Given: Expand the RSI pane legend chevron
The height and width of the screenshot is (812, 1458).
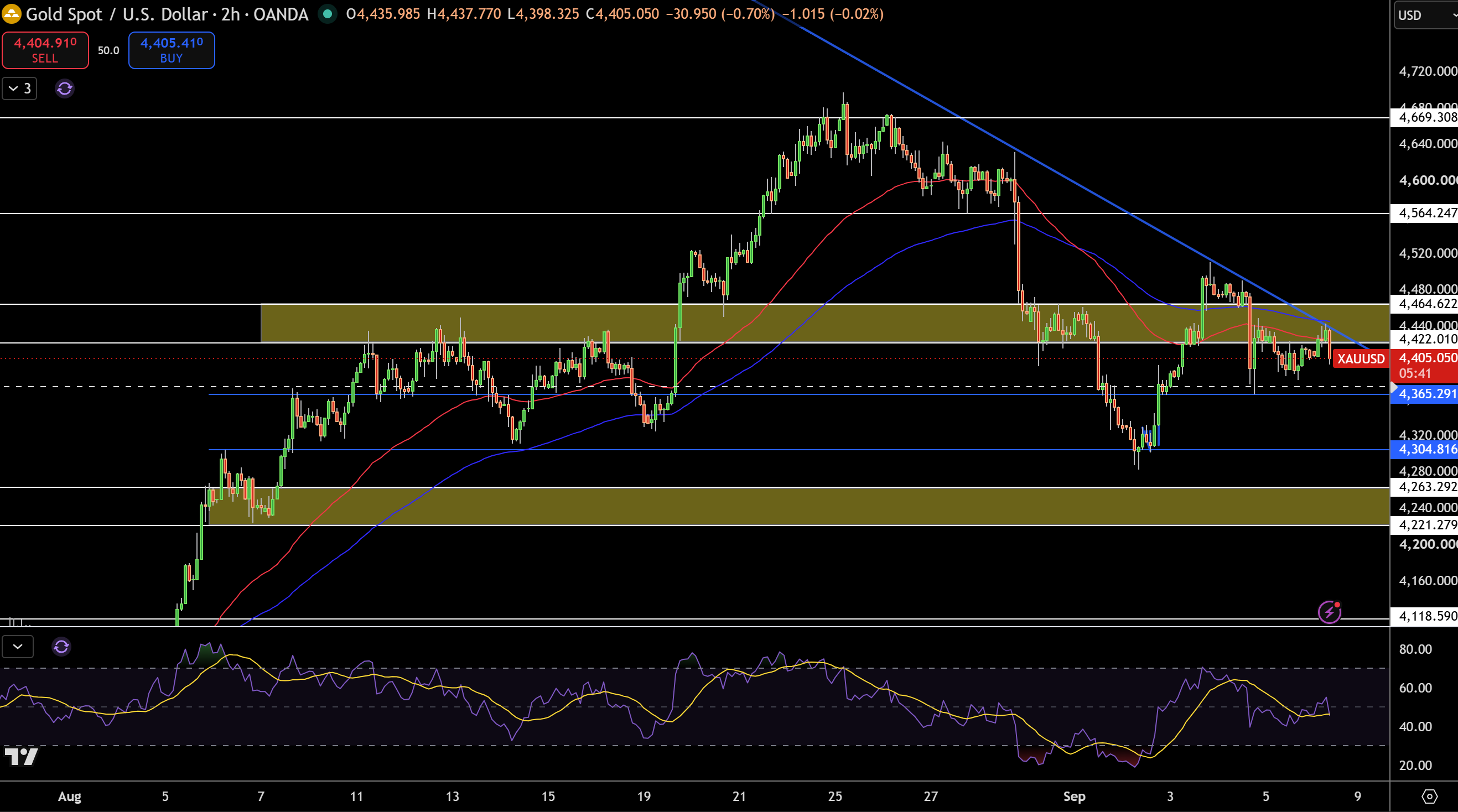Looking at the screenshot, I should 18,646.
